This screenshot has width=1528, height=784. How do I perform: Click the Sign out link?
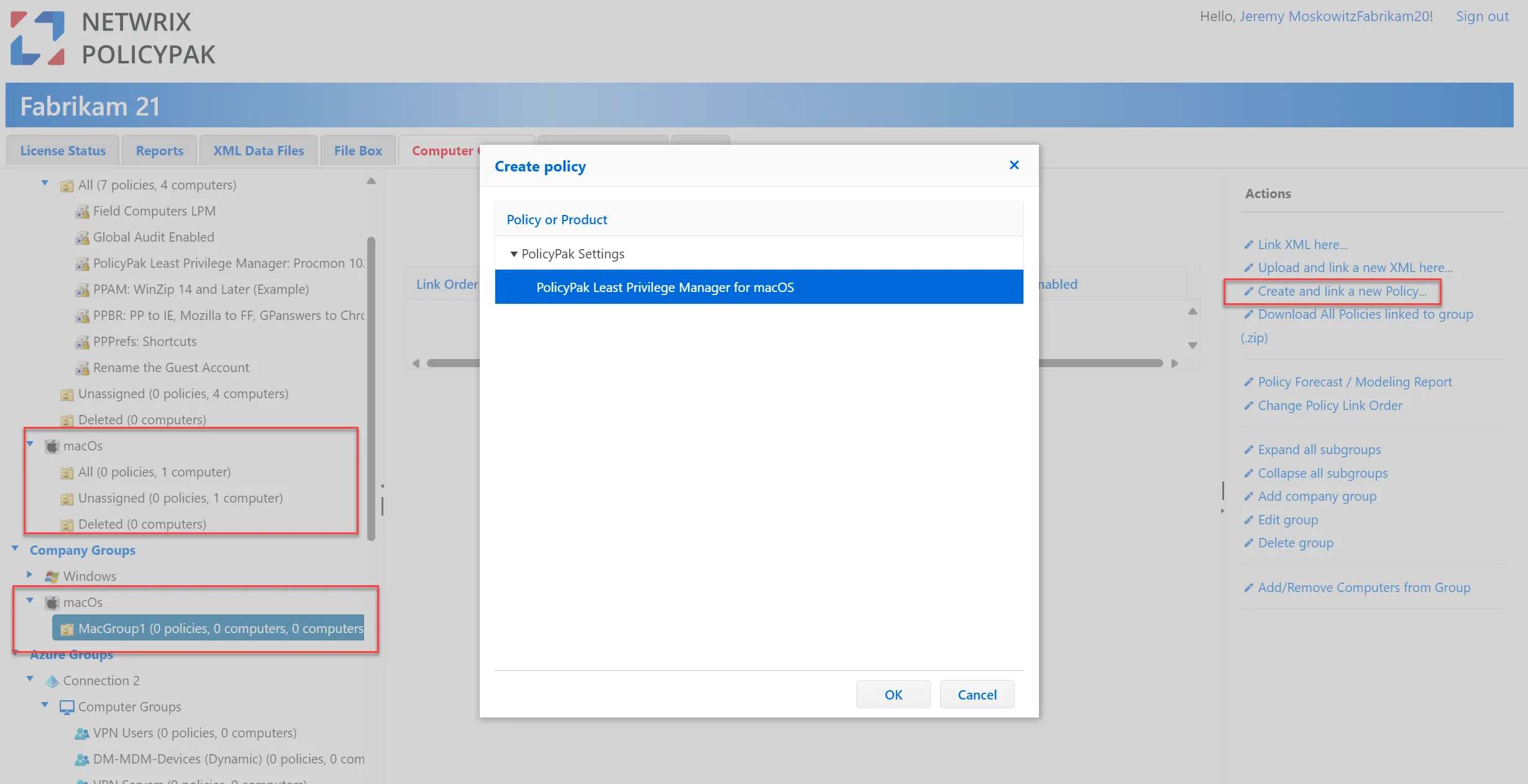coord(1482,16)
